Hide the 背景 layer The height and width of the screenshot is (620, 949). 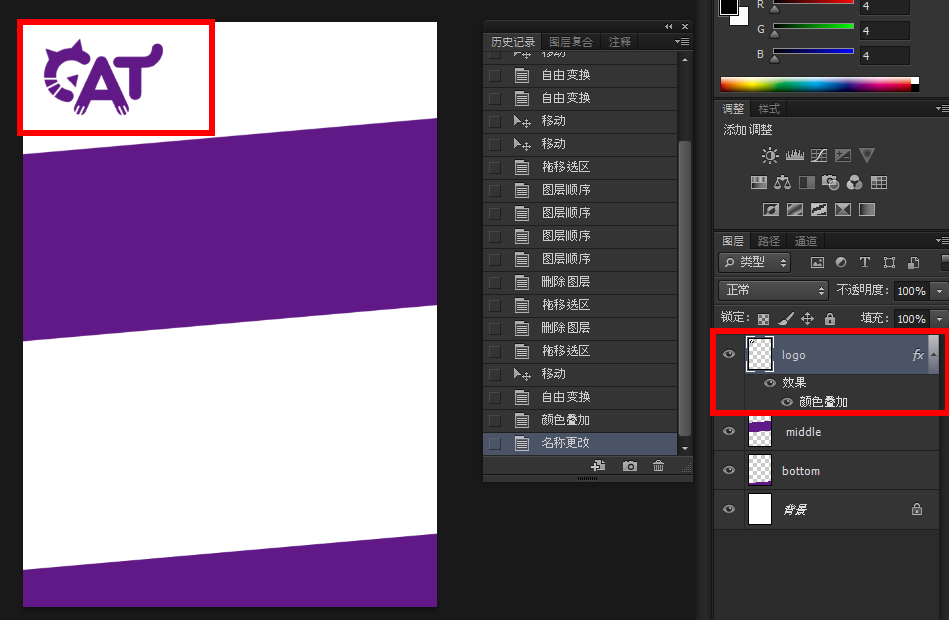pyautogui.click(x=729, y=509)
